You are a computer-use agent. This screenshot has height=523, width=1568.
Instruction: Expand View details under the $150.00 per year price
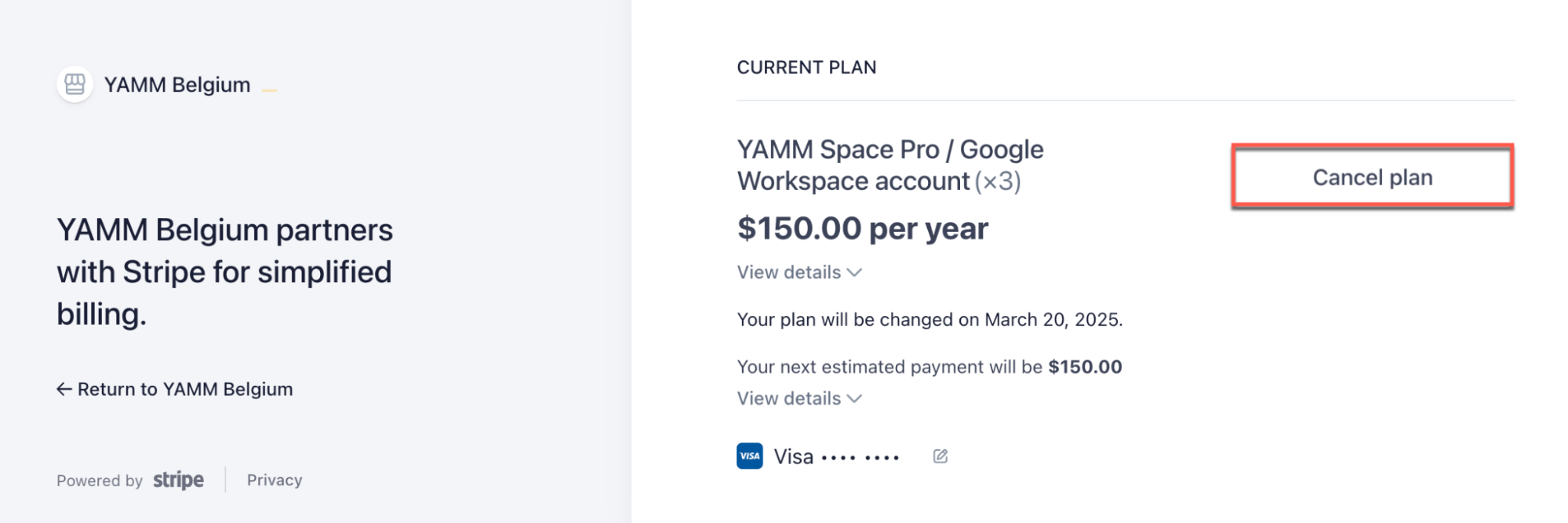coord(799,272)
